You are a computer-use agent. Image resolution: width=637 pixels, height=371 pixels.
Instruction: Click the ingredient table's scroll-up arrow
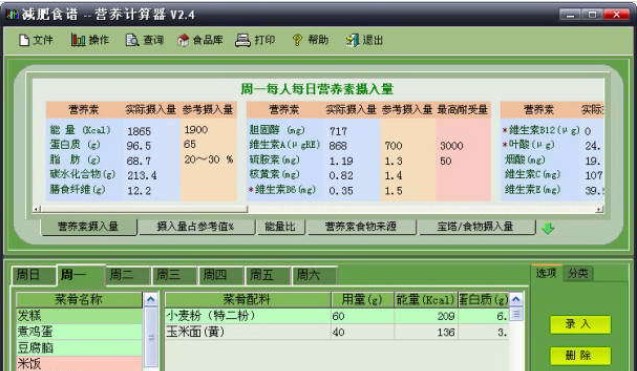pyautogui.click(x=516, y=300)
